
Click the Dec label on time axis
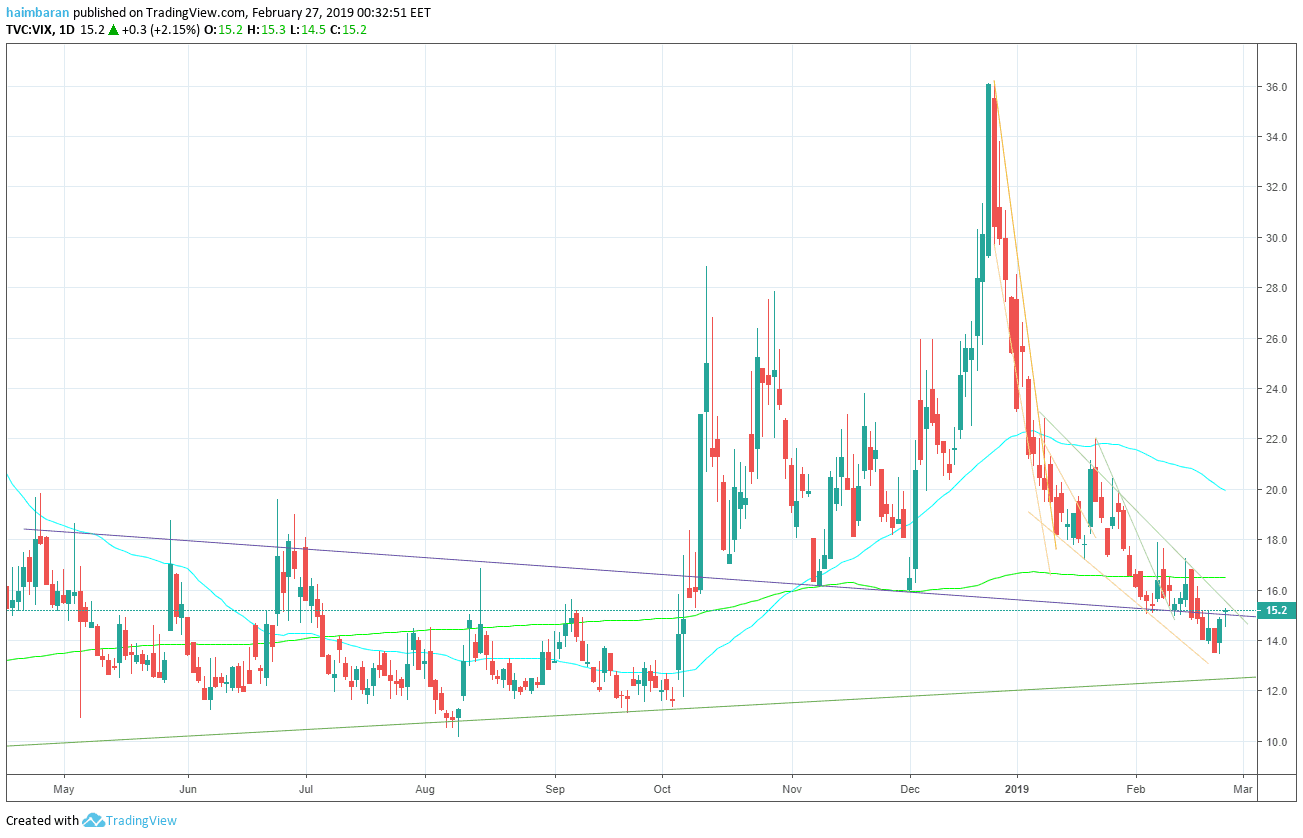pos(911,788)
